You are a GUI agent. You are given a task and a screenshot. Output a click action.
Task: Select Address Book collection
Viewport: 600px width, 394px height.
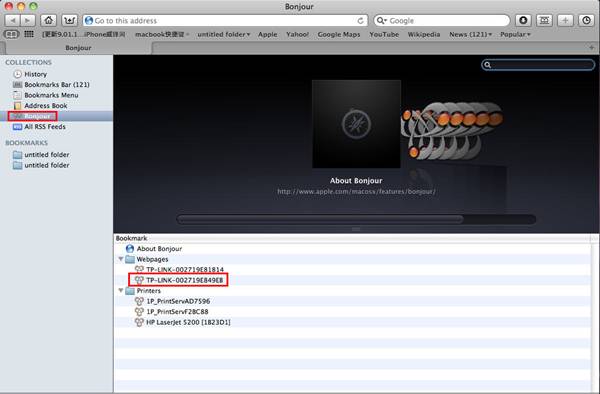point(46,106)
